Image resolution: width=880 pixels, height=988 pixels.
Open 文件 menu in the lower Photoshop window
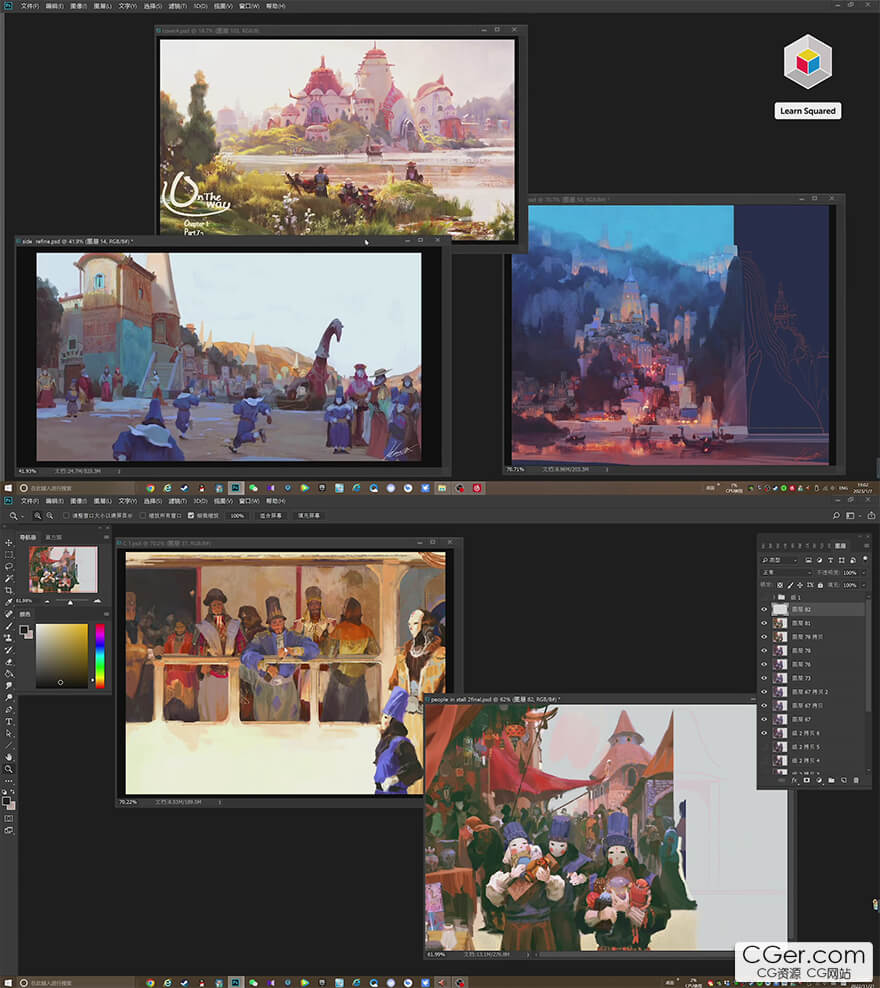(30, 501)
